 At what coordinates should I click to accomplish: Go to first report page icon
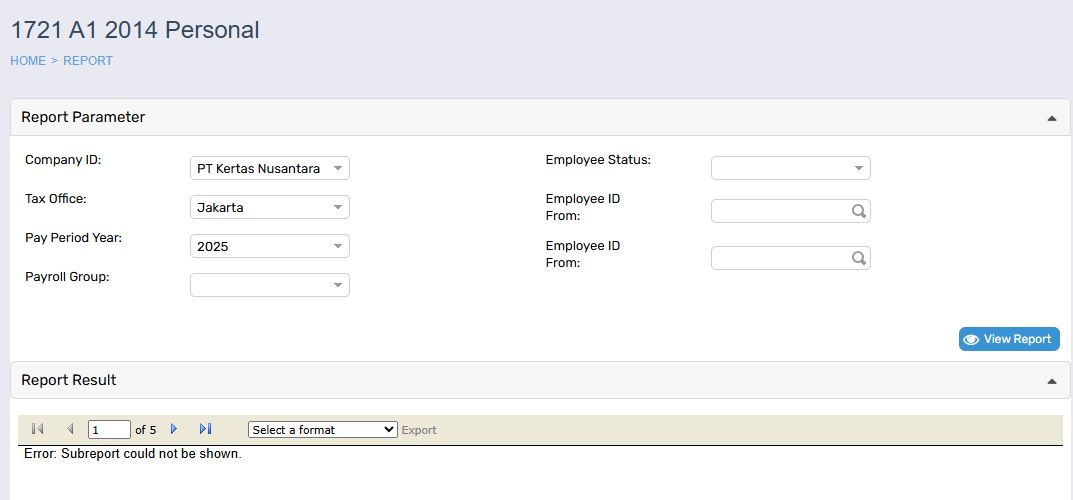37,429
